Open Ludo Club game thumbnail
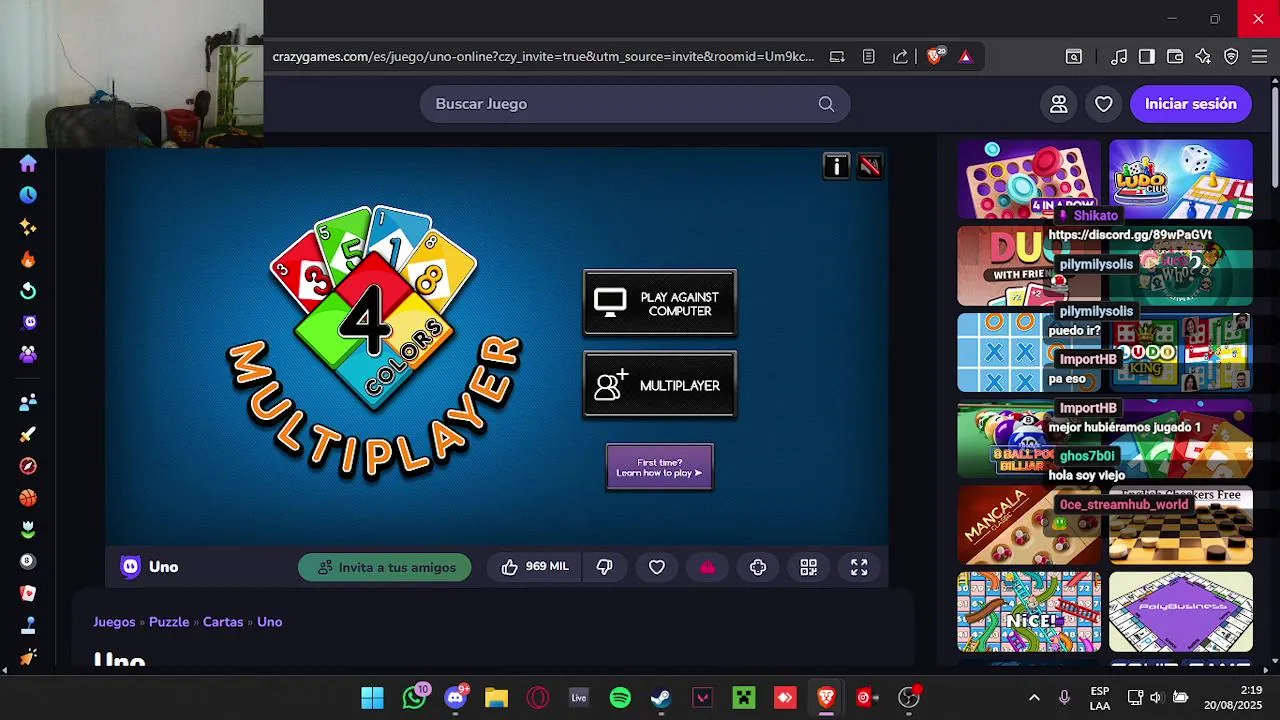Screen dimensions: 1280x720 coord(1181,179)
